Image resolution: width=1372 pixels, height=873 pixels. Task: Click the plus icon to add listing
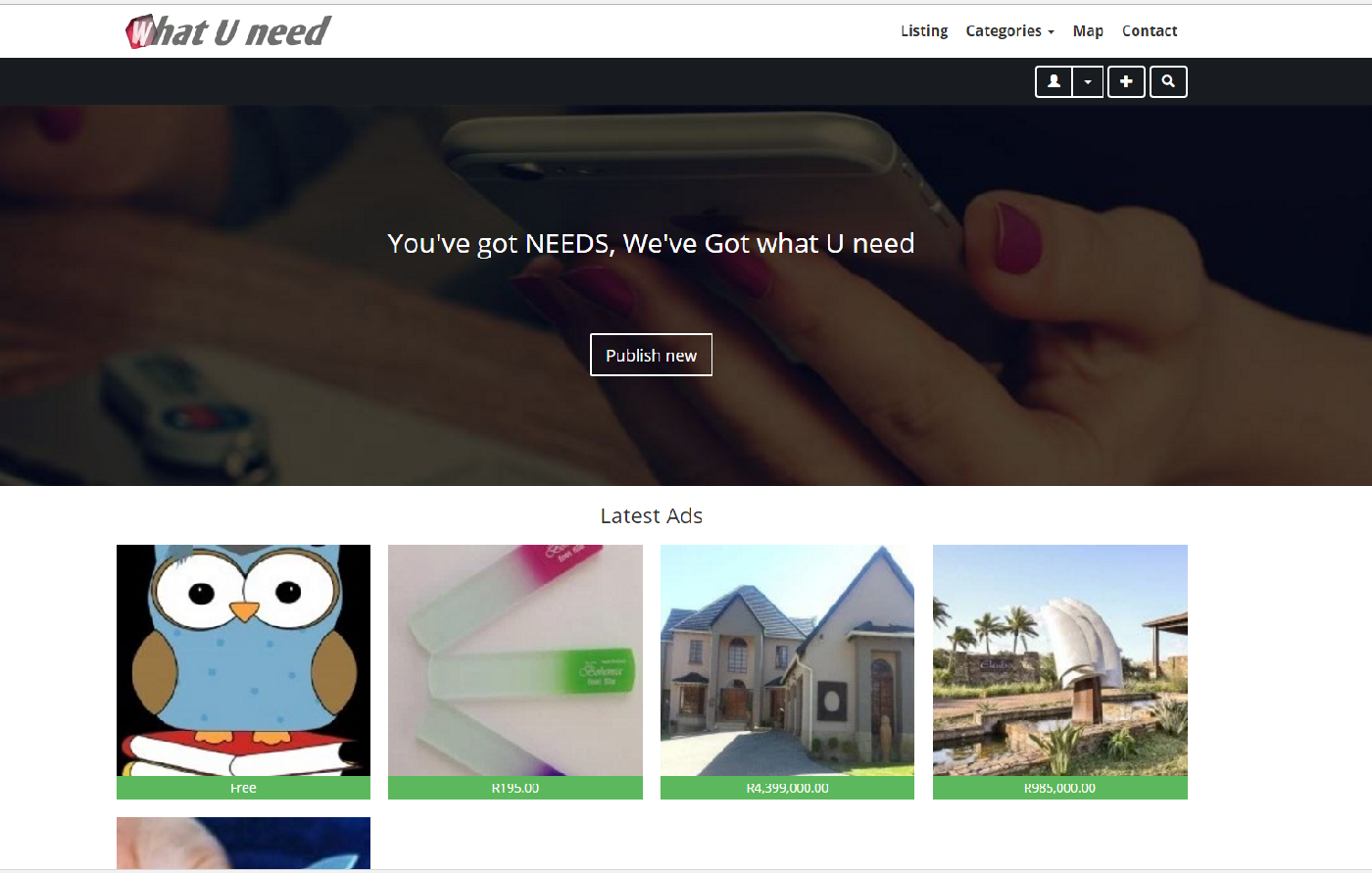(x=1126, y=82)
